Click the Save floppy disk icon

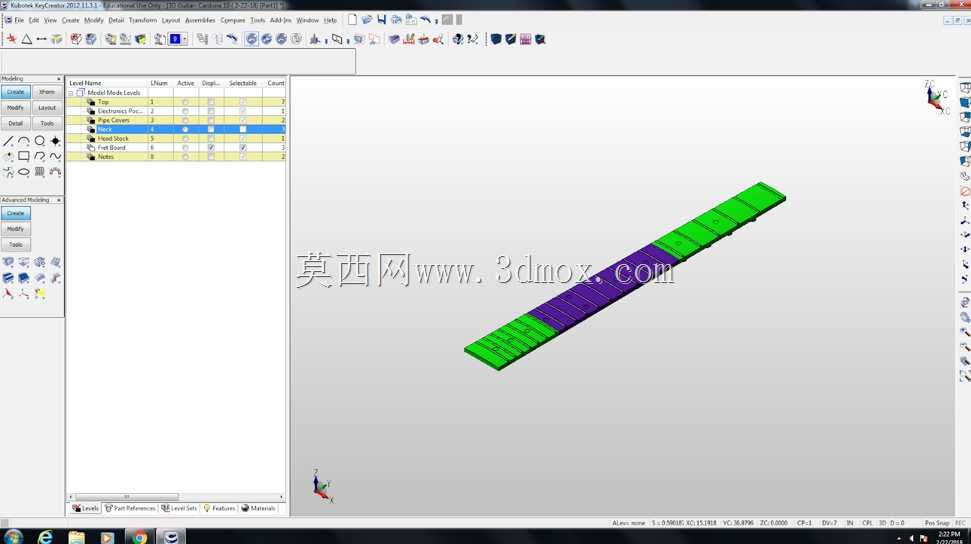pyautogui.click(x=381, y=20)
